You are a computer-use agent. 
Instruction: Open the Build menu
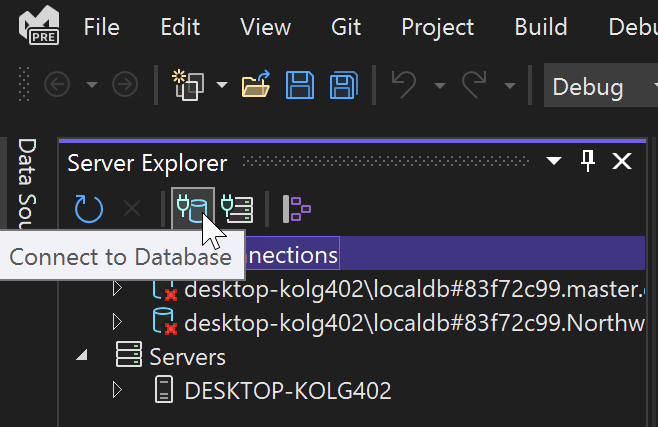pos(541,27)
